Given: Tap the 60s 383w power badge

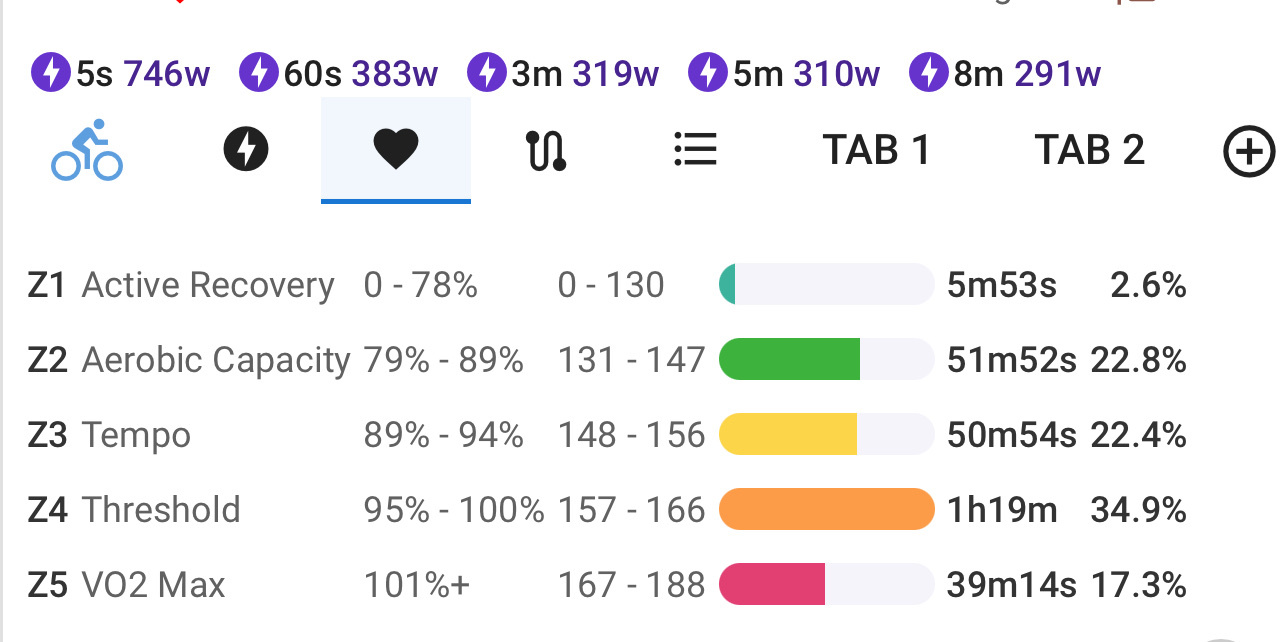Looking at the screenshot, I should point(338,73).
